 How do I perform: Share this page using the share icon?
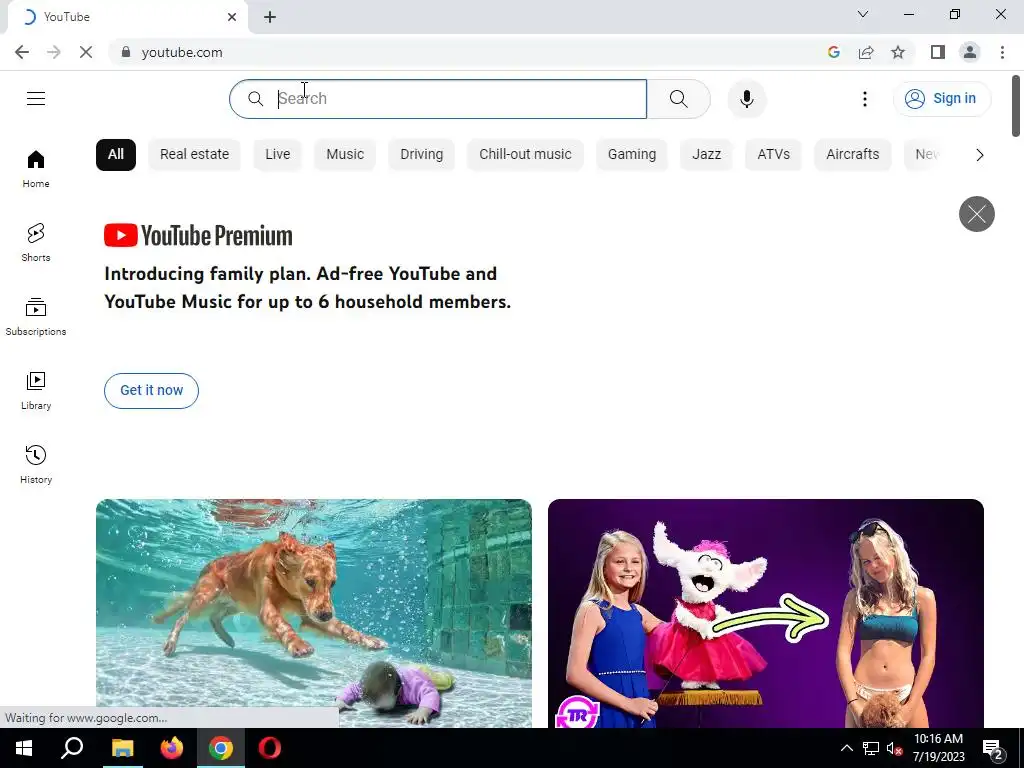coord(866,52)
